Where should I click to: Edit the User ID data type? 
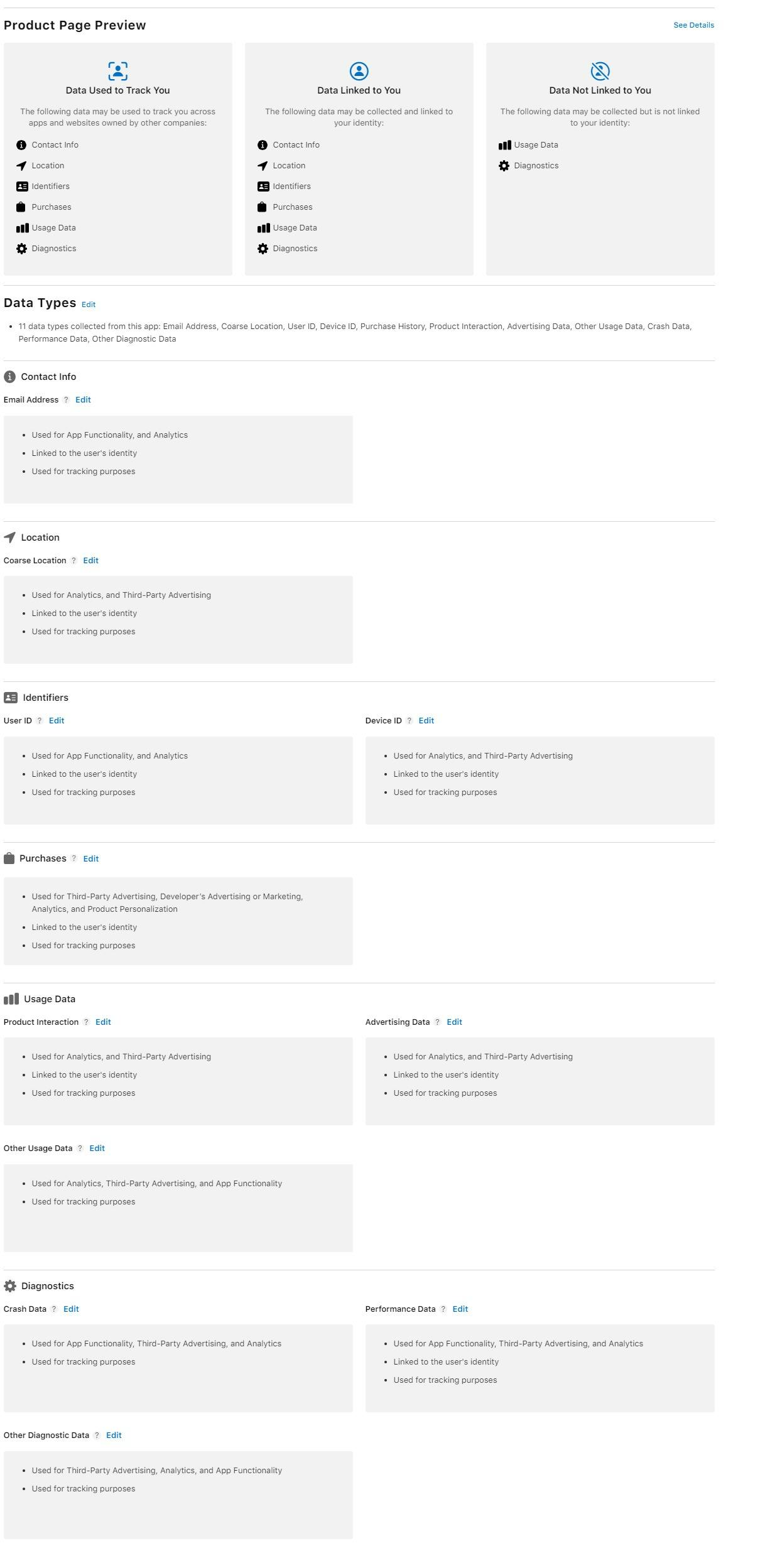pyautogui.click(x=57, y=721)
